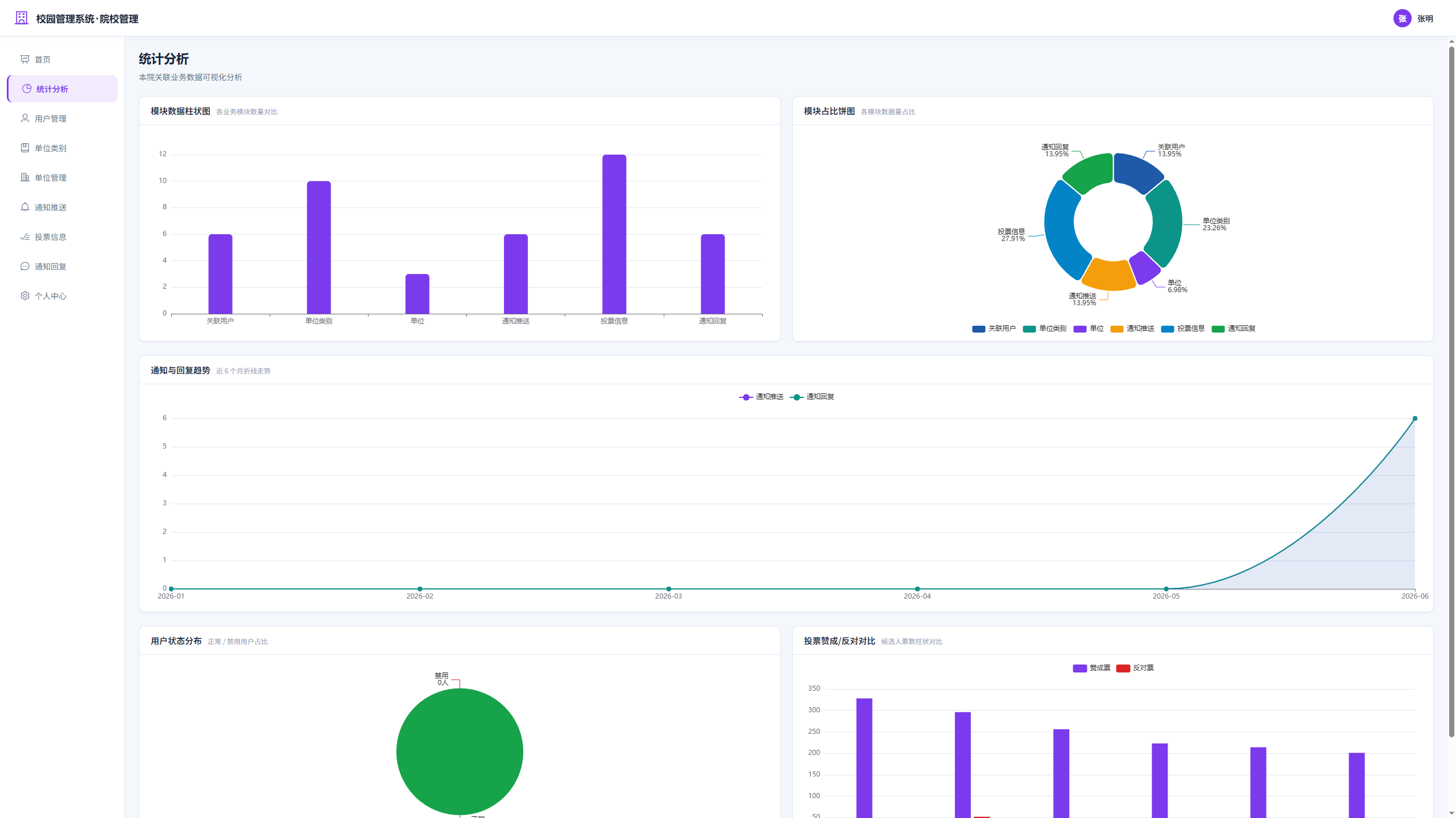The height and width of the screenshot is (818, 1456).
Task: Toggle 通知推送 pie legend item
Action: pos(1132,329)
